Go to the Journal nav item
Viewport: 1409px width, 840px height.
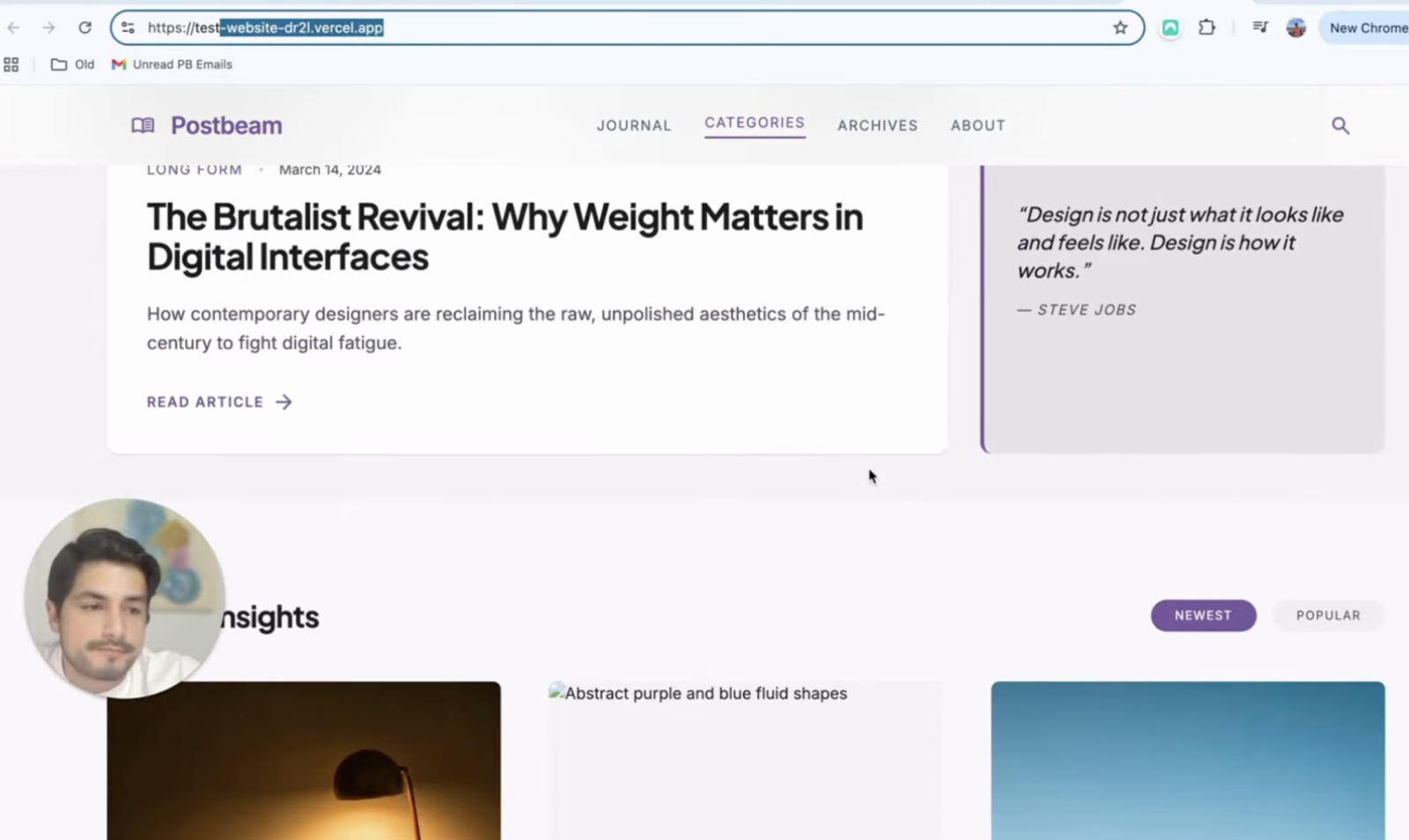click(634, 126)
